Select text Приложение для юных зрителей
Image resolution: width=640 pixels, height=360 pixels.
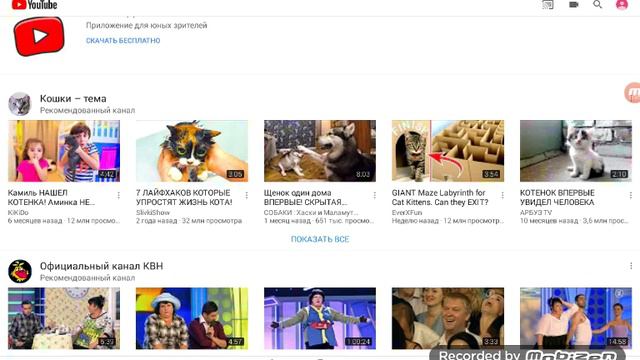tap(147, 25)
